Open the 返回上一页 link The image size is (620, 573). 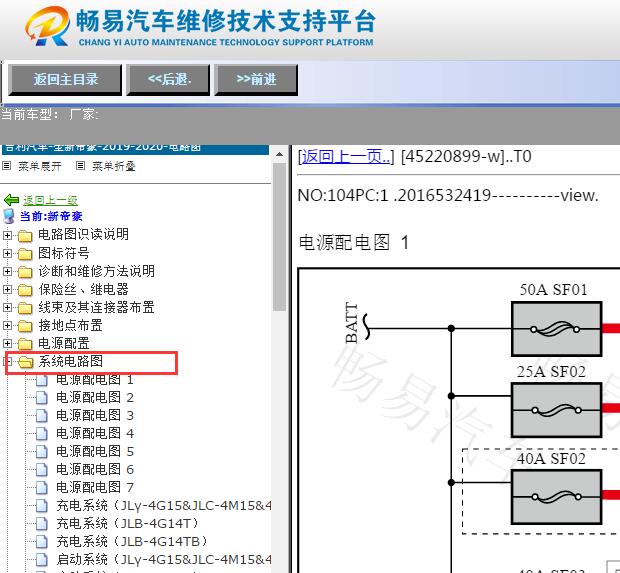346,157
